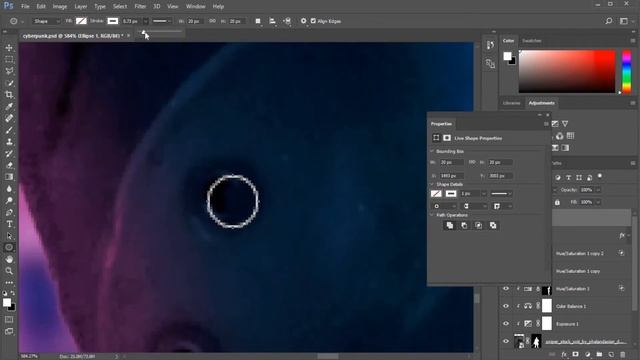Toggle the layer filter switch in Layers panel

[x=600, y=176]
